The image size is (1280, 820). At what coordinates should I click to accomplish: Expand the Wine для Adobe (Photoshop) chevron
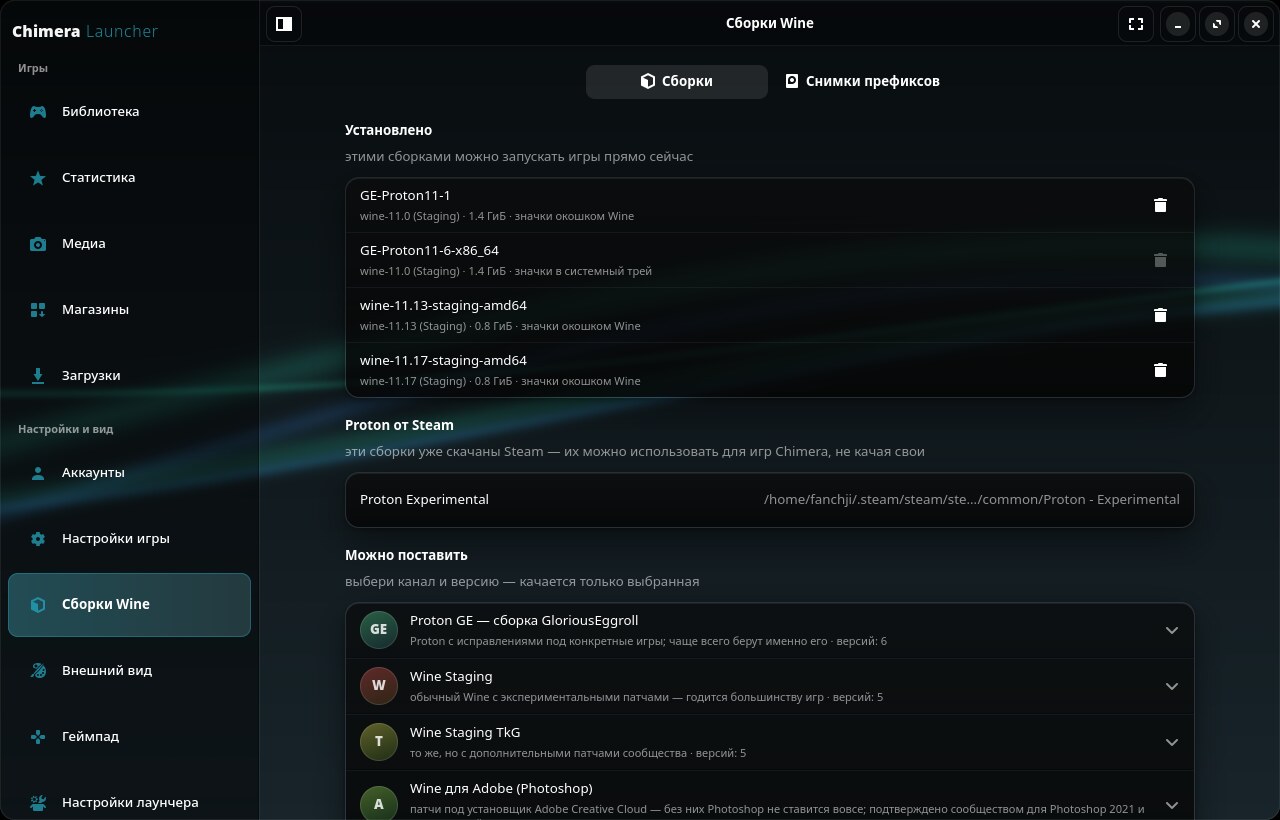pyautogui.click(x=1172, y=804)
